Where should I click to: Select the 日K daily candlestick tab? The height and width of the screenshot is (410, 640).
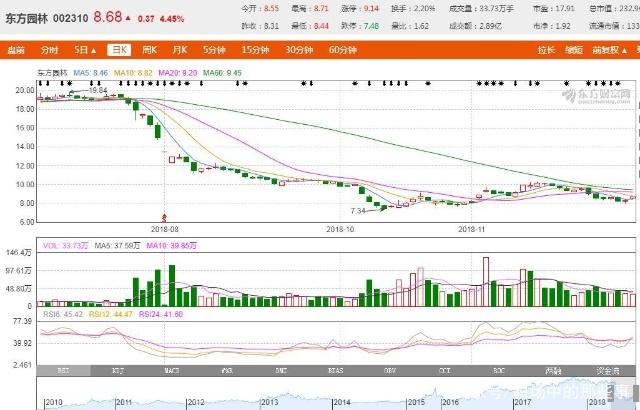pyautogui.click(x=119, y=50)
